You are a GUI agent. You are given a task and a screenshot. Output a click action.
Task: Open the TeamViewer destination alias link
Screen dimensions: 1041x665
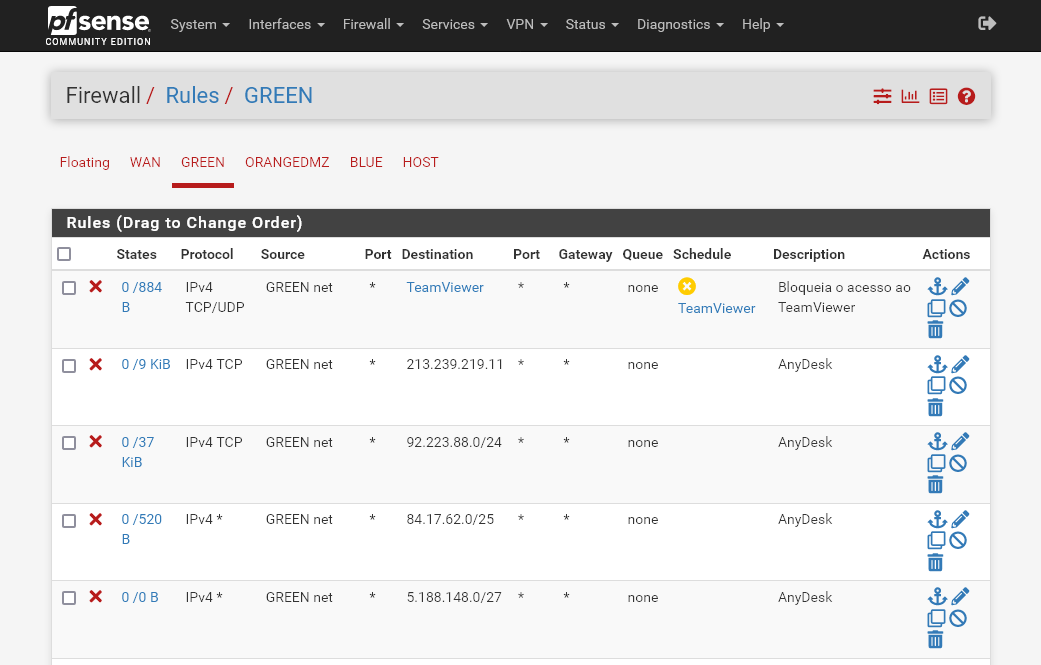[445, 287]
